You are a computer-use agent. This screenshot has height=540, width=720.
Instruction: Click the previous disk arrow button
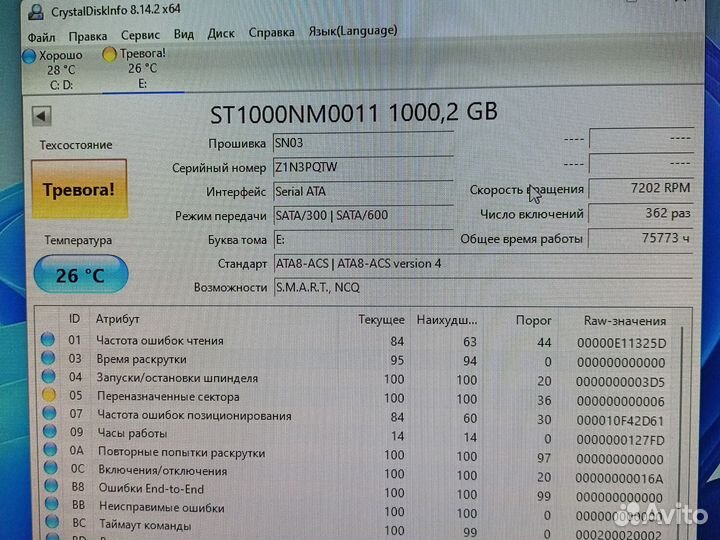(x=41, y=116)
